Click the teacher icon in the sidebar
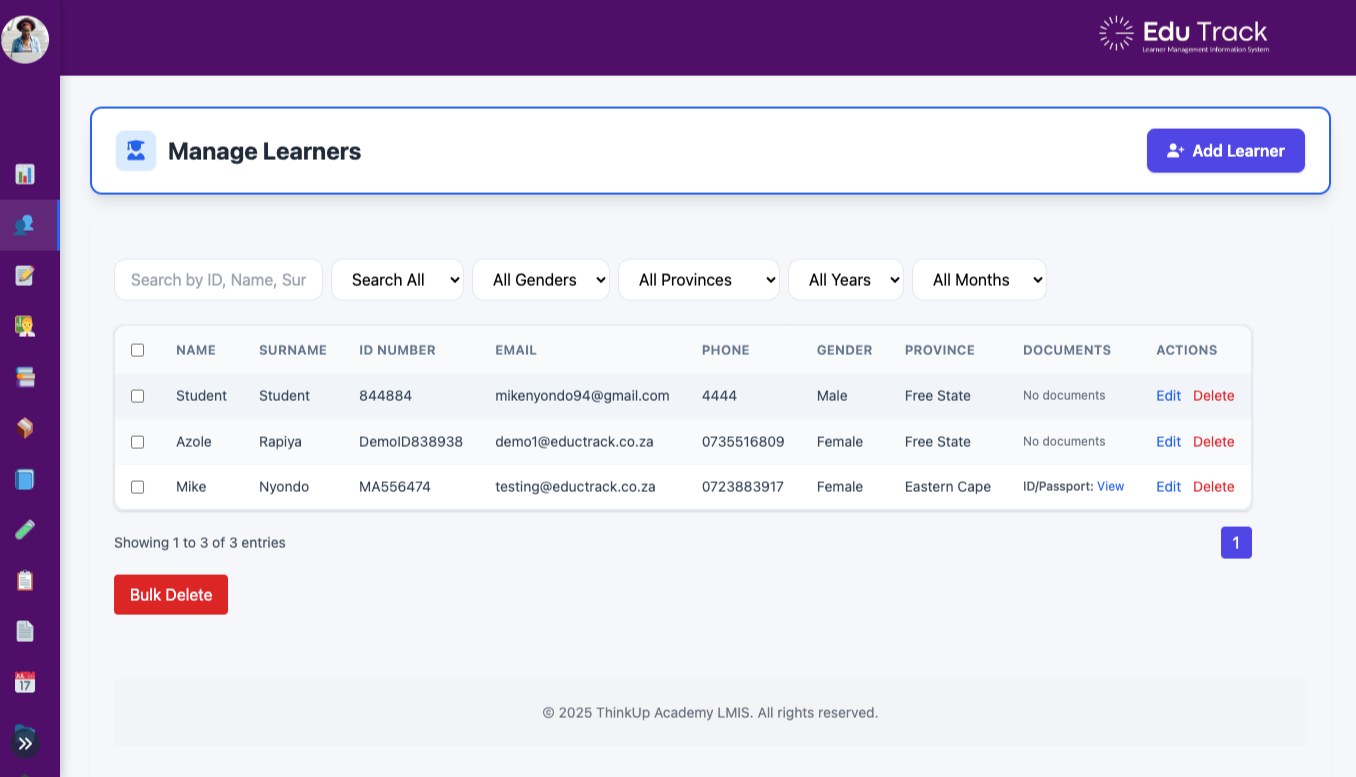This screenshot has height=777, width=1356. (x=25, y=325)
